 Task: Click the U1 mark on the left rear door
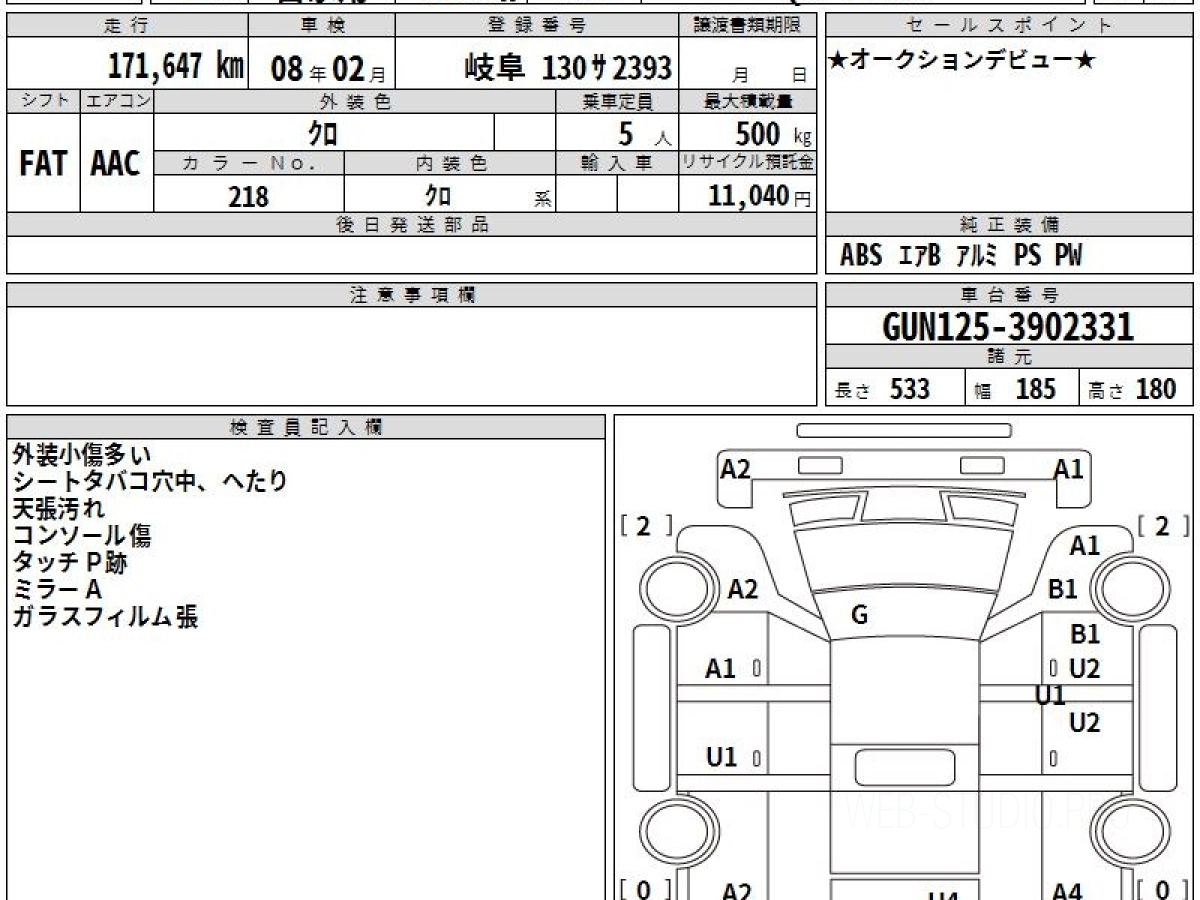point(721,758)
